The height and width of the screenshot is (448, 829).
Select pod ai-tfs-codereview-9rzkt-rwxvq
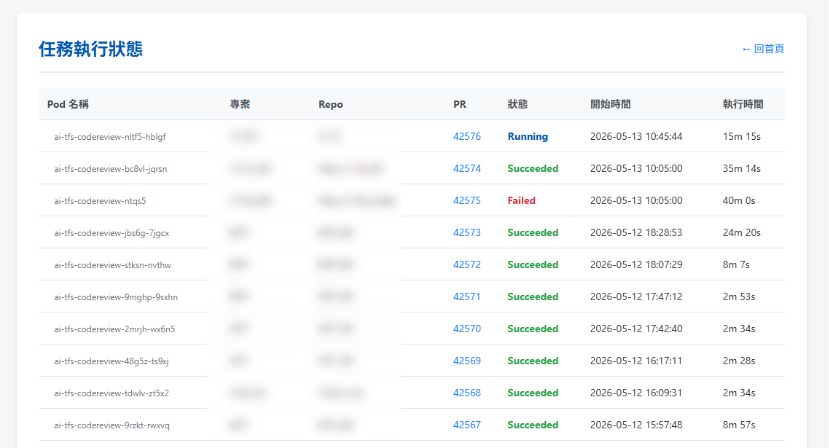(x=112, y=425)
